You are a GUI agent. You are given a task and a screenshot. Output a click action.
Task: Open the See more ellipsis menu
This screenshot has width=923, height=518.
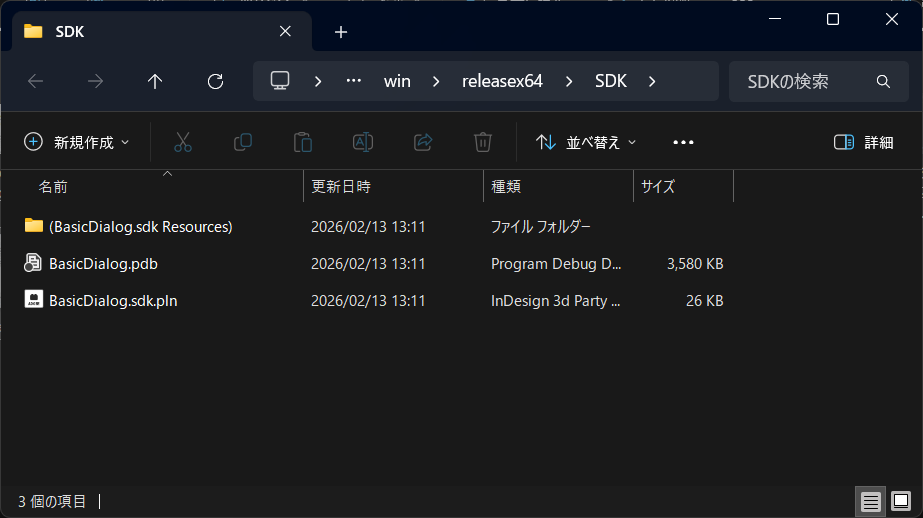(683, 142)
